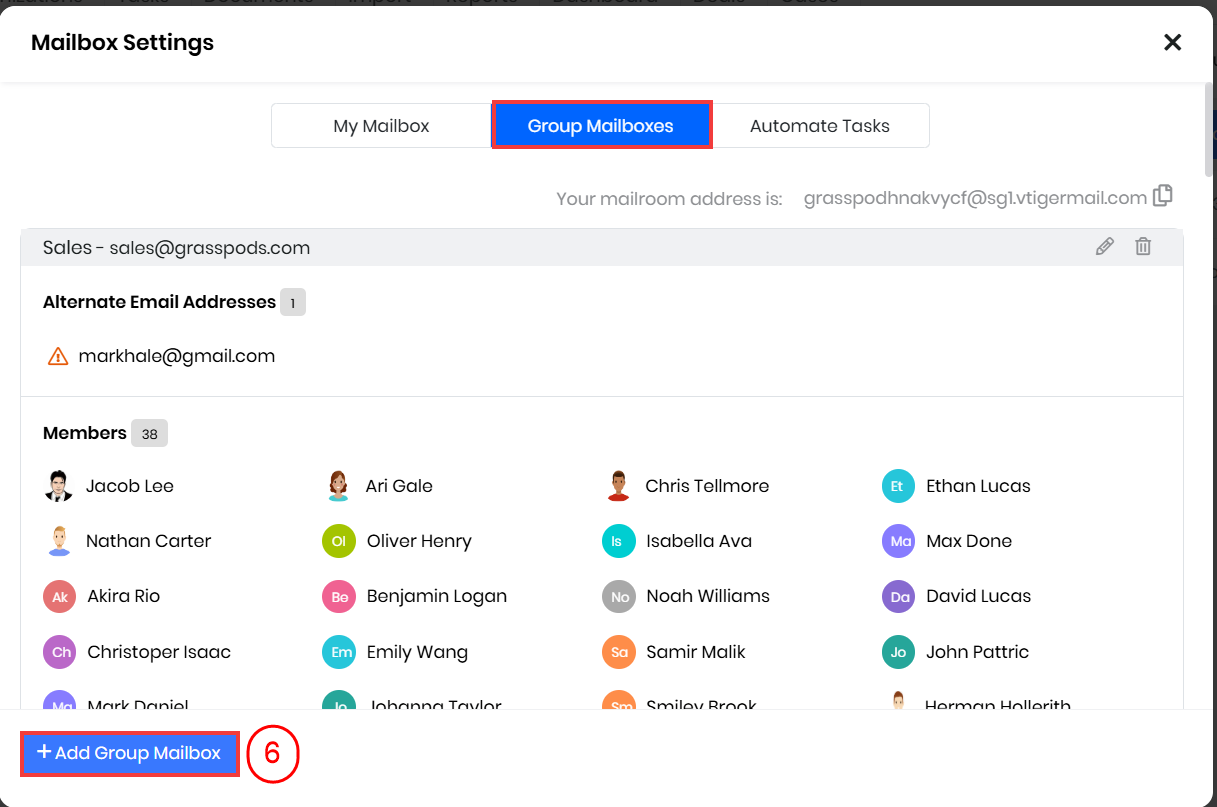
Task: Click Nathan Carter's avatar photo
Action: tap(59, 541)
